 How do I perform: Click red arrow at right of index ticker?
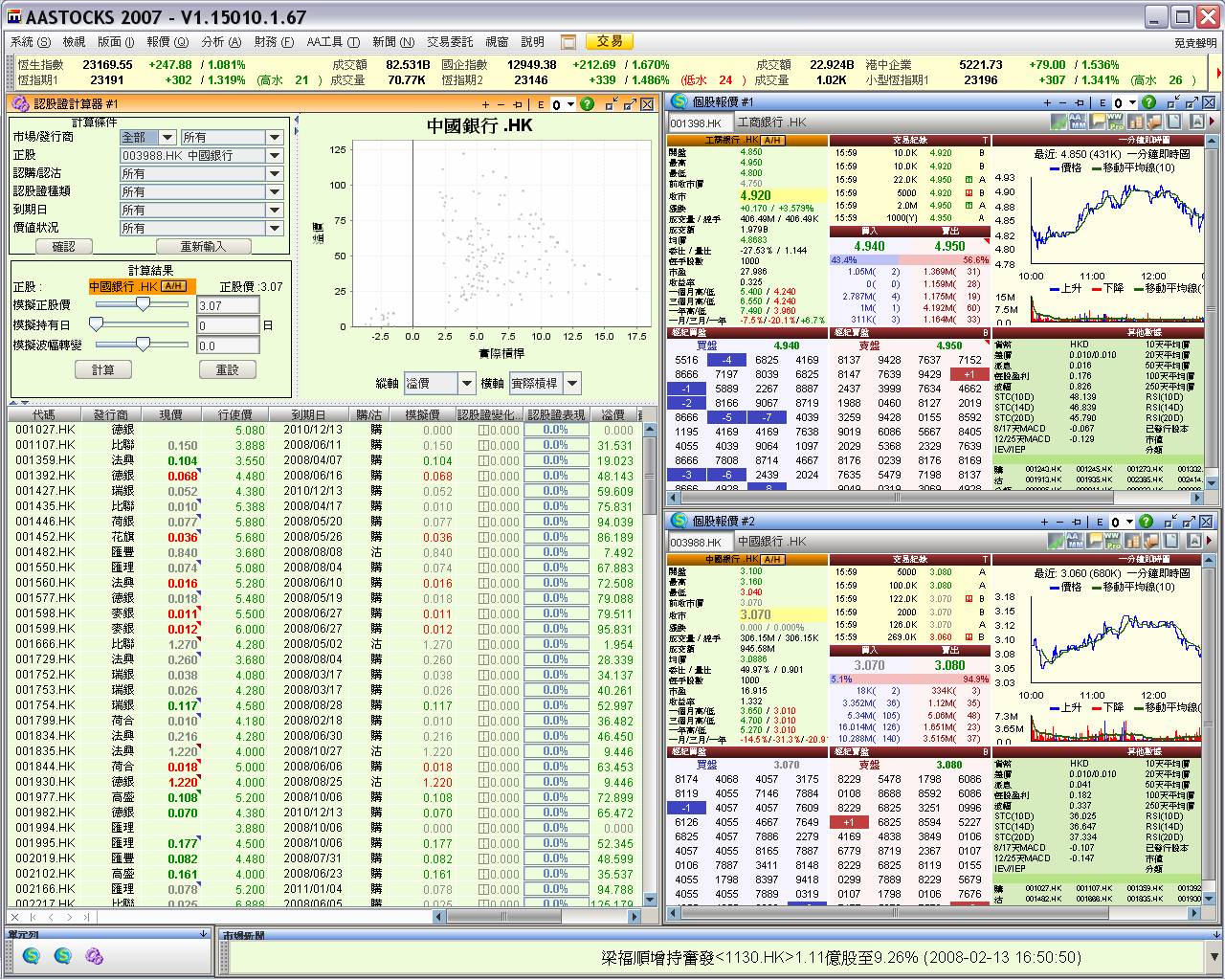coord(1216,73)
